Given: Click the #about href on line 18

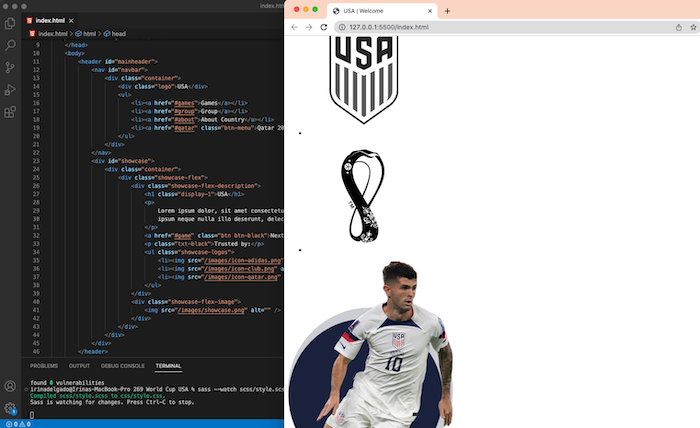Looking at the screenshot, I should point(185,120).
